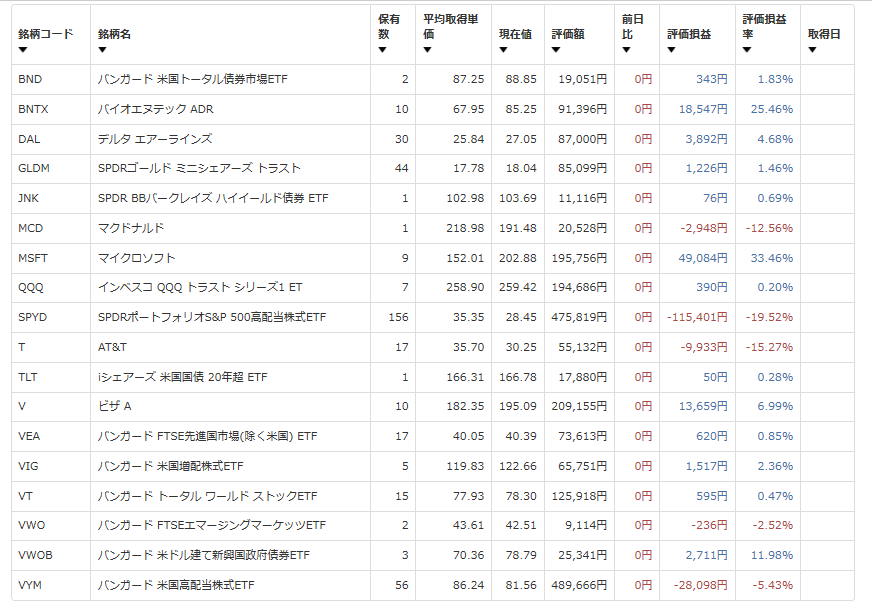Select ticker code TLT
872x610 pixels.
(x=28, y=378)
